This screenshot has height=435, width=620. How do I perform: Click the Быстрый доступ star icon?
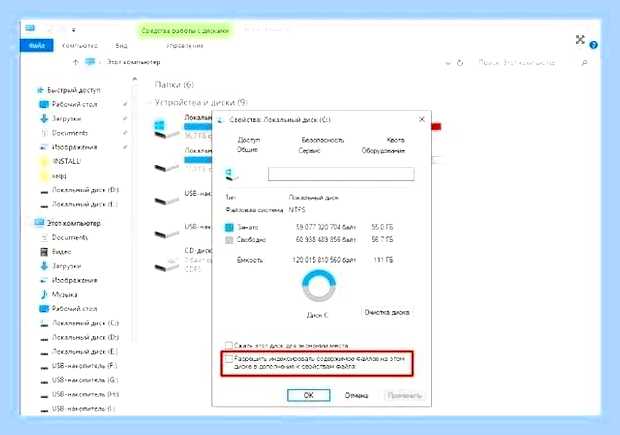[40, 90]
